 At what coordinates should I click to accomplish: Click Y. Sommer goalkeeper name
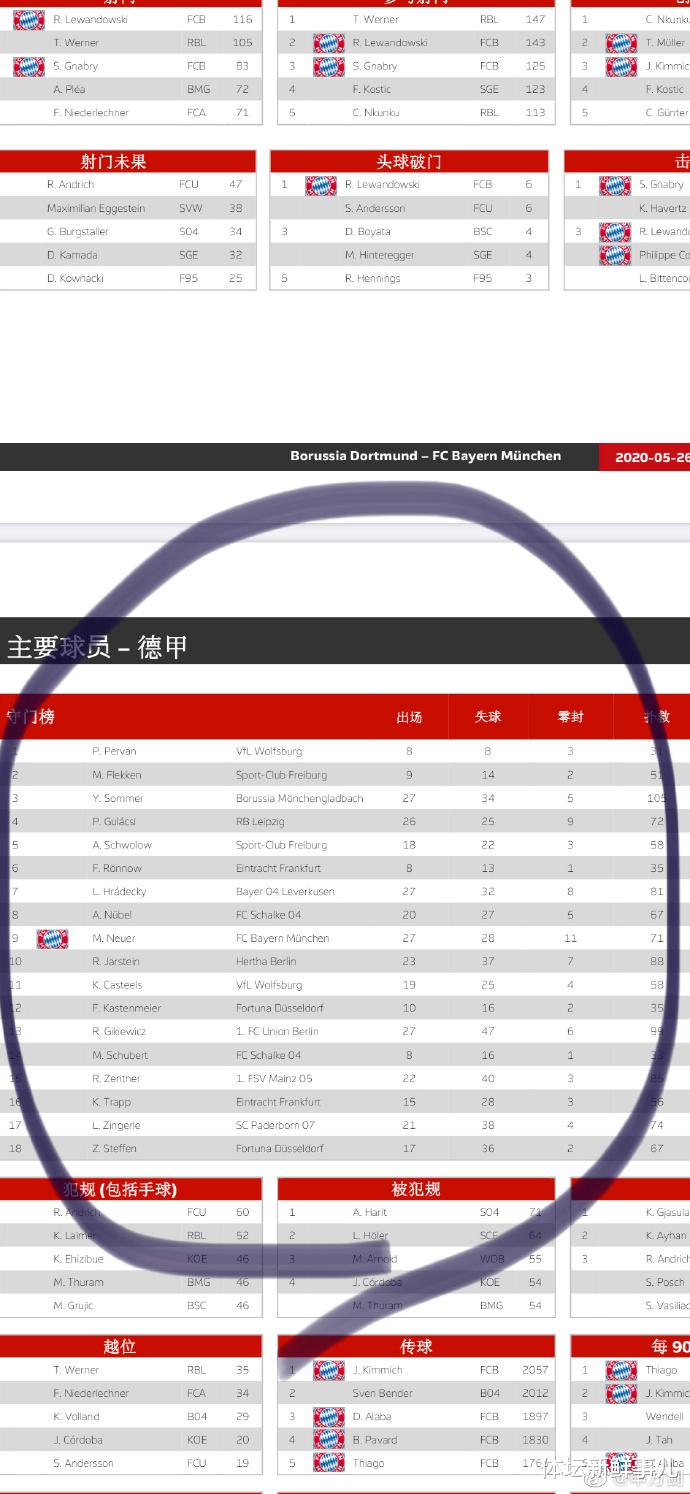[x=117, y=798]
